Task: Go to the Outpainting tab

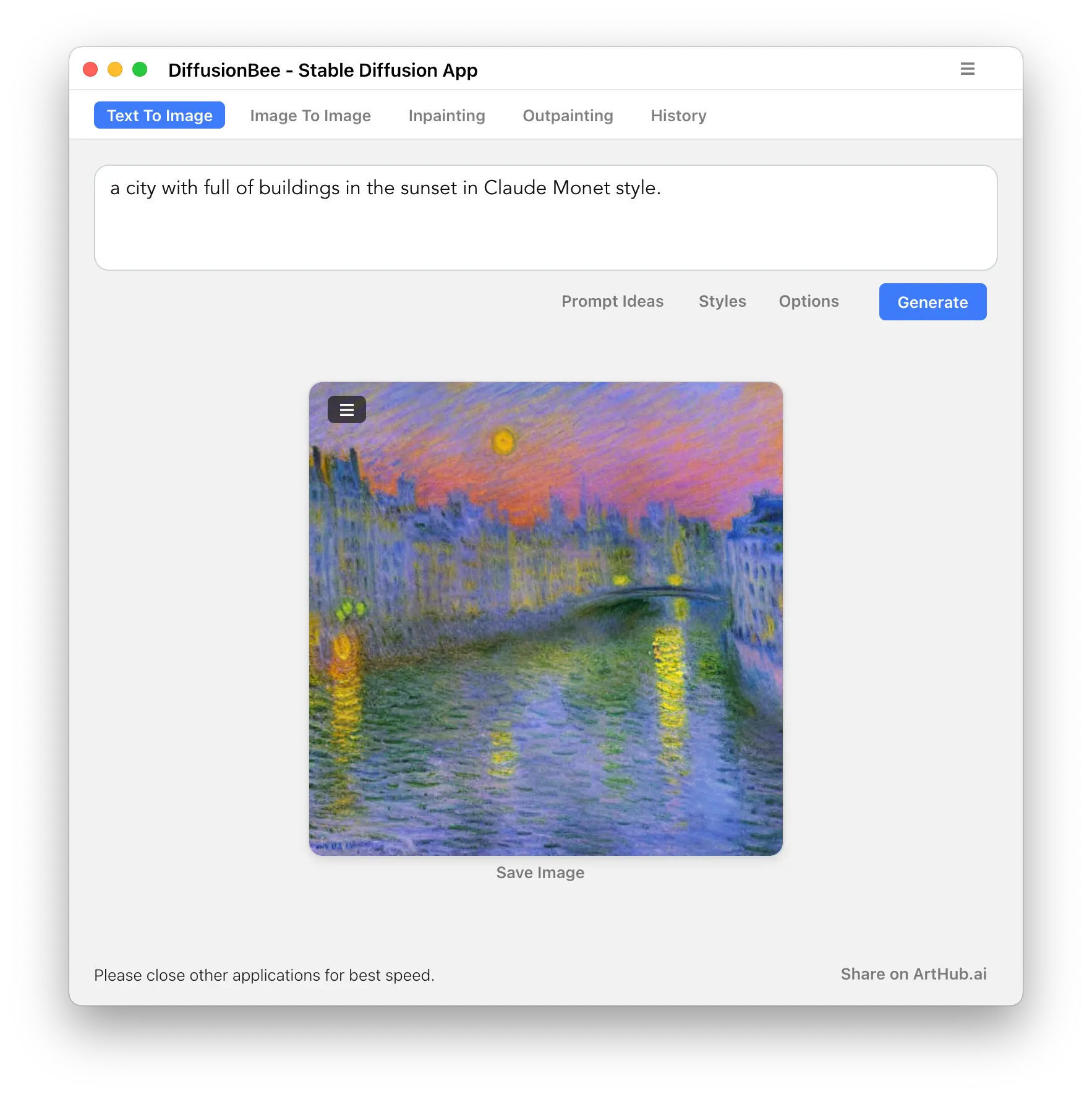Action: tap(568, 116)
